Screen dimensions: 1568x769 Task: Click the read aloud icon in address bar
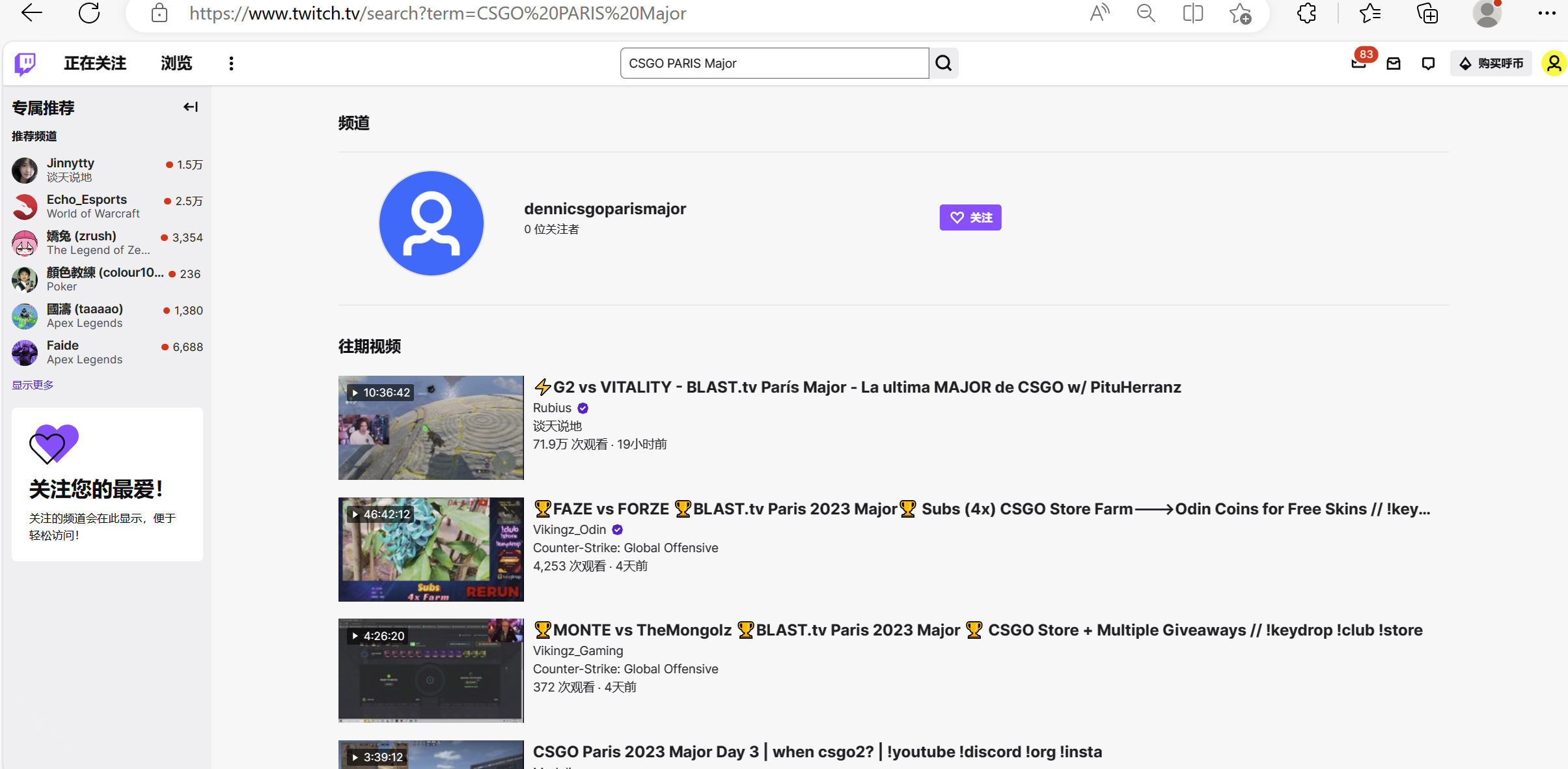1099,13
